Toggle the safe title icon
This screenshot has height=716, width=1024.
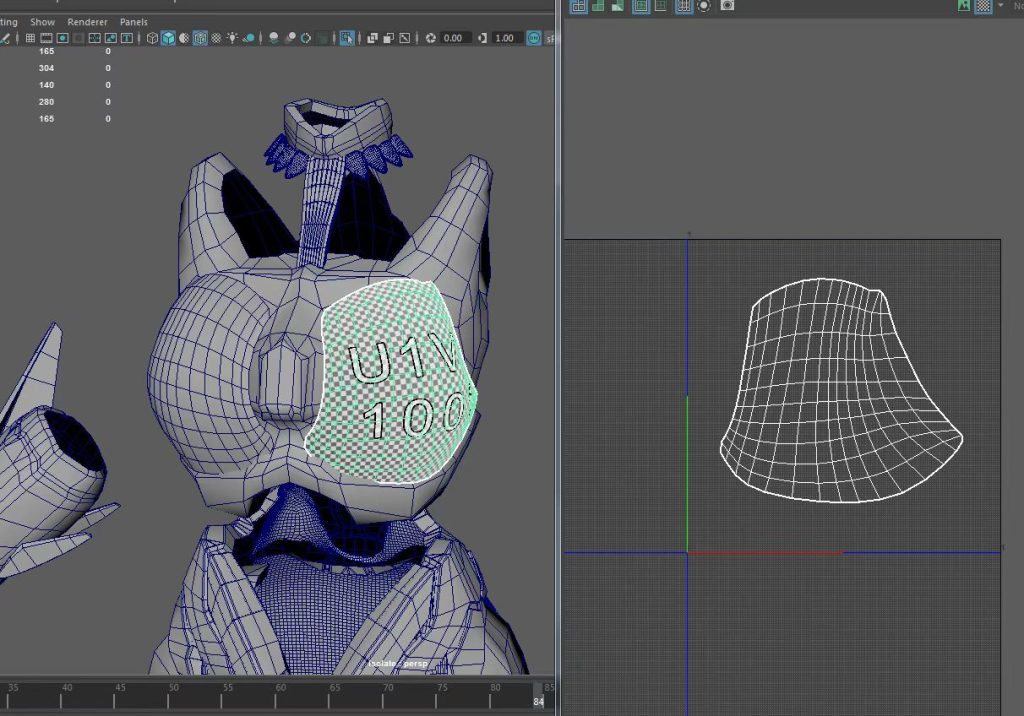click(x=127, y=38)
